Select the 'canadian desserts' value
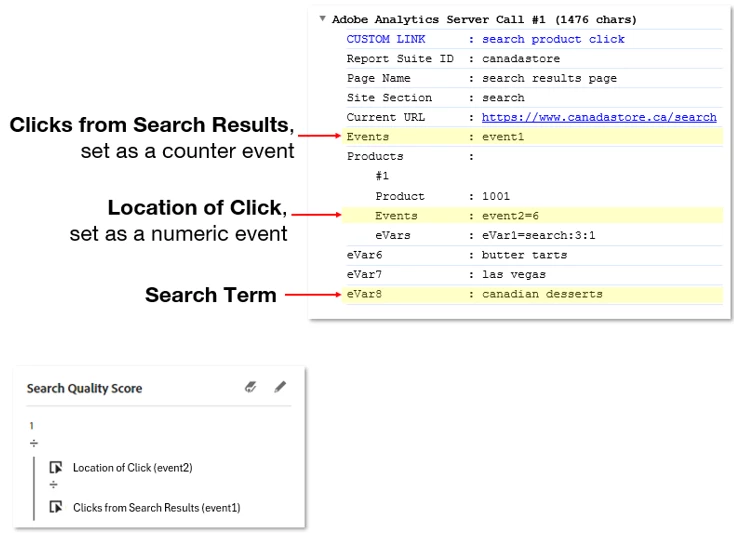 (x=542, y=294)
